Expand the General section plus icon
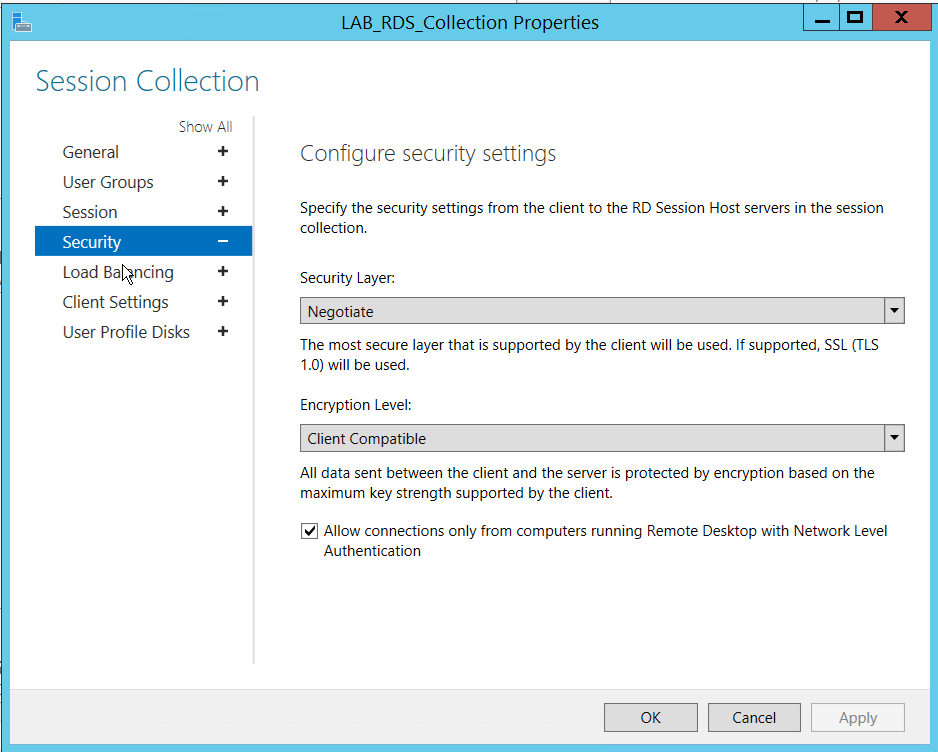 (222, 152)
